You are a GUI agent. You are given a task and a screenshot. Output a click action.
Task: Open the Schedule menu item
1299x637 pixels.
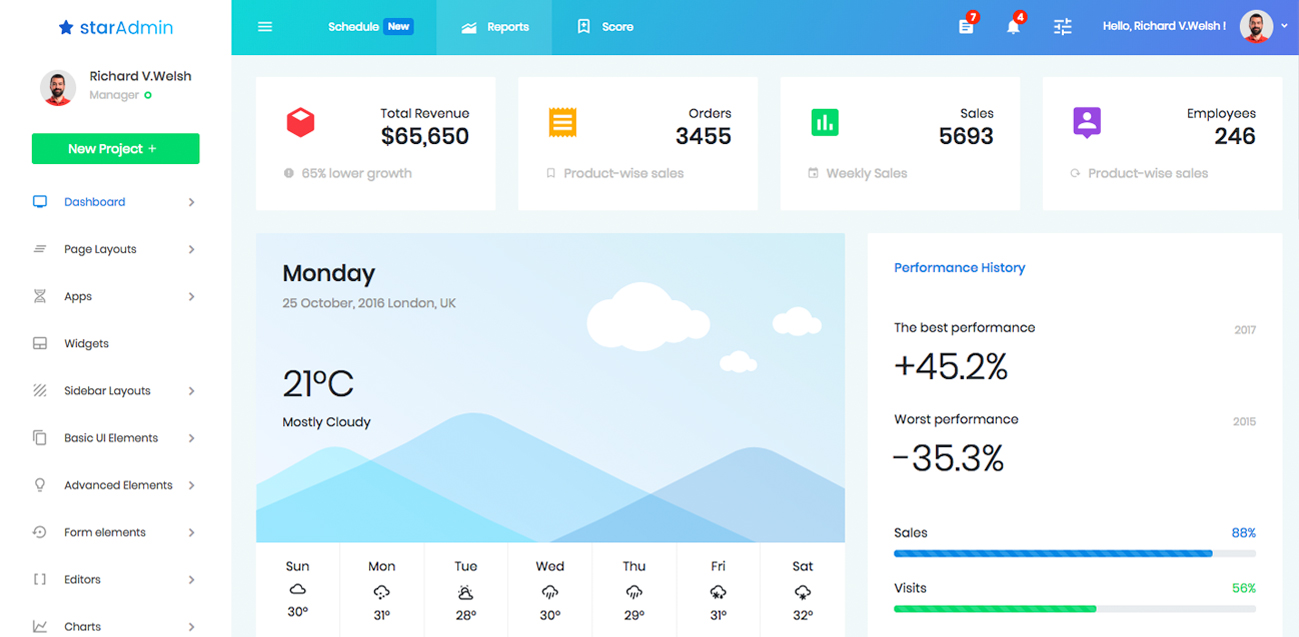pos(354,27)
